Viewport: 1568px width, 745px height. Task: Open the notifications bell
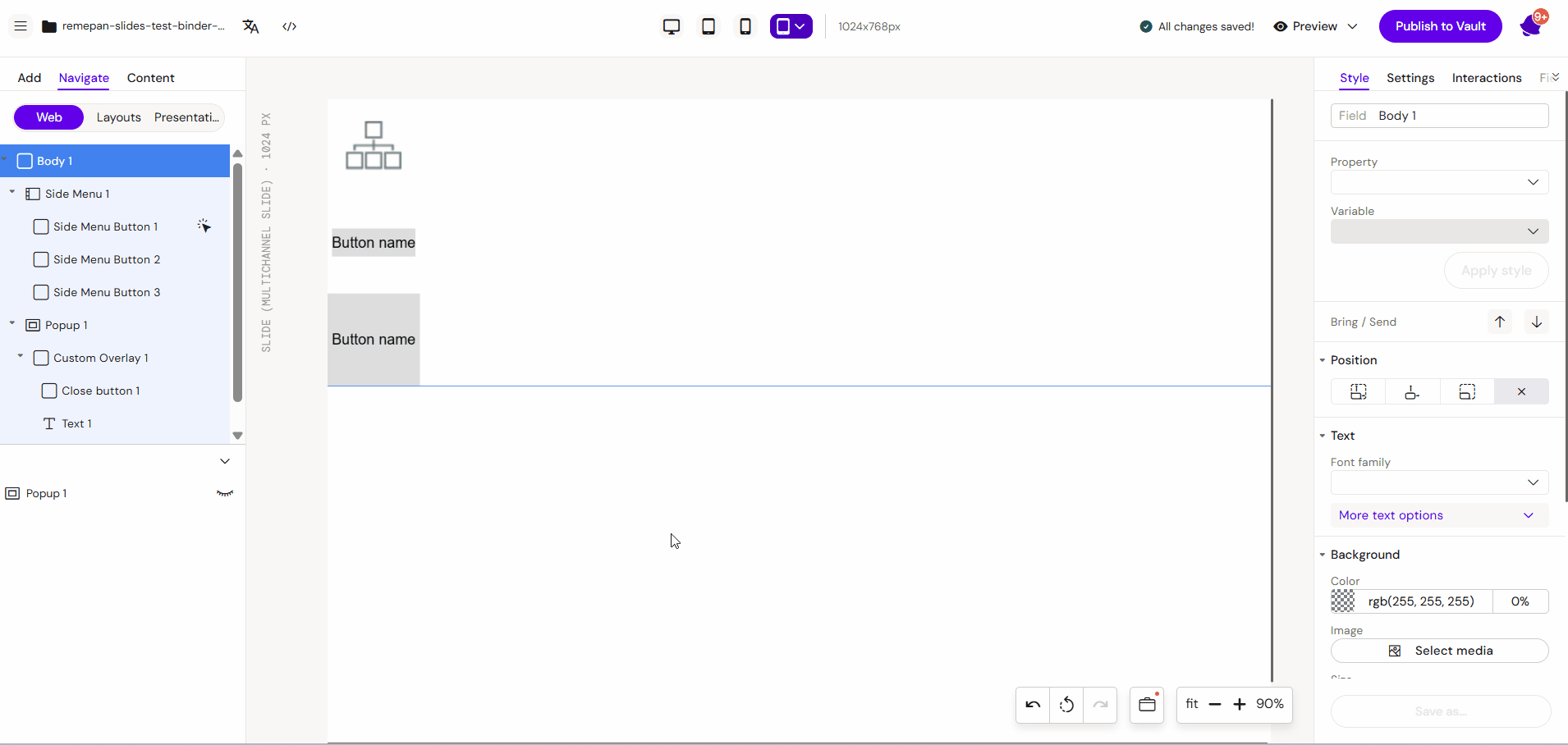pyautogui.click(x=1531, y=25)
